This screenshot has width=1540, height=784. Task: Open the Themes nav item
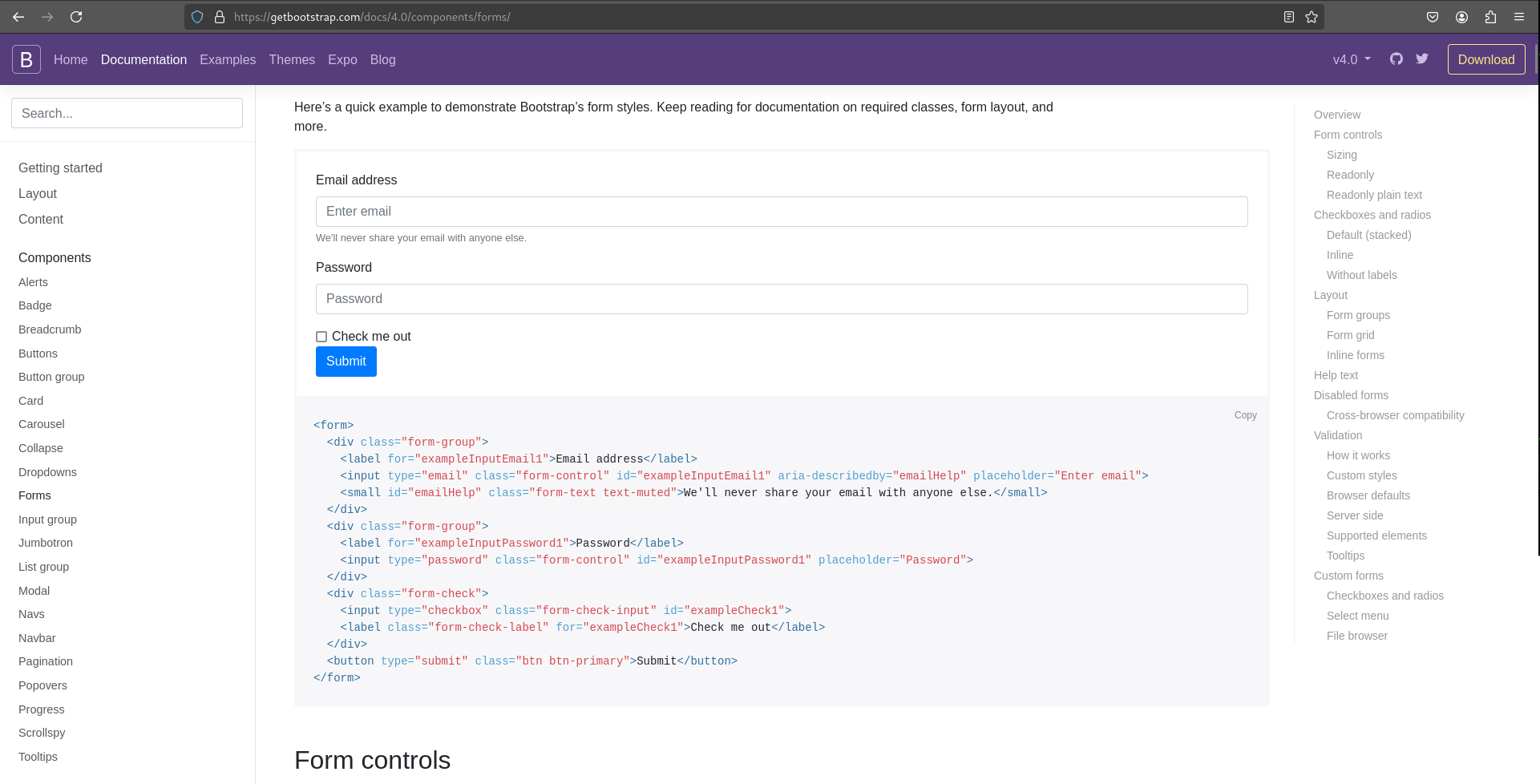(x=292, y=59)
